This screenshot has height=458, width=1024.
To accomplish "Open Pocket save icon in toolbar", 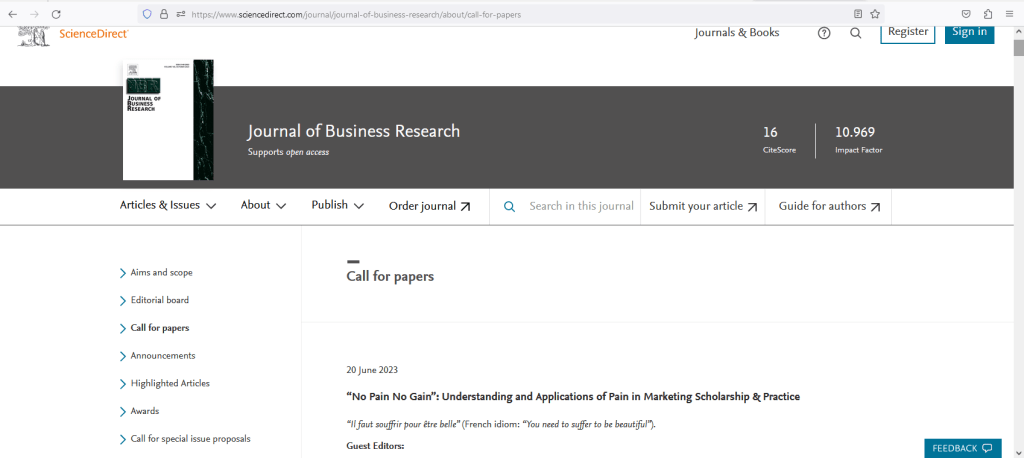I will (966, 14).
